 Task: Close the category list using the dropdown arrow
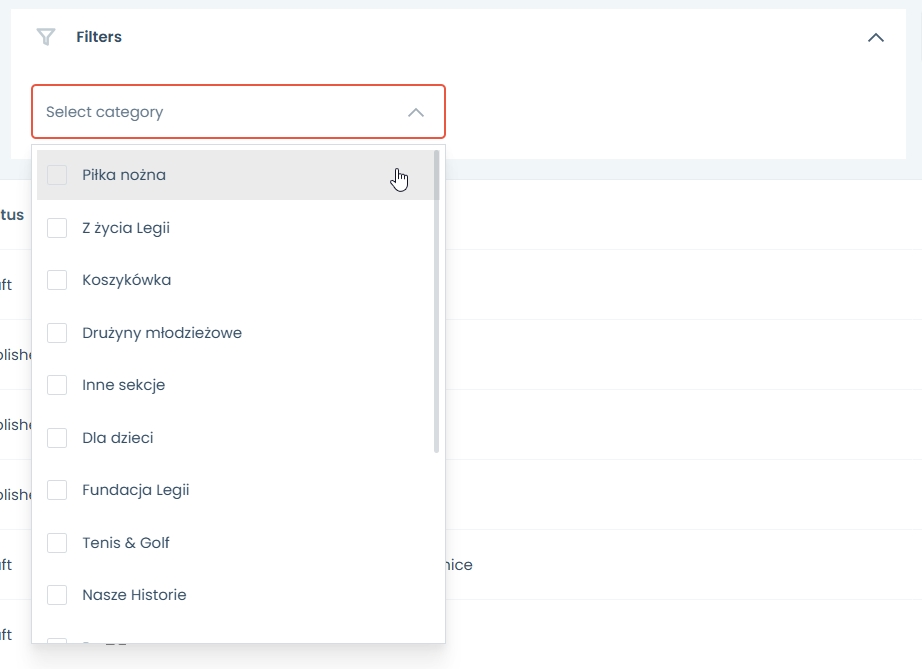[416, 112]
